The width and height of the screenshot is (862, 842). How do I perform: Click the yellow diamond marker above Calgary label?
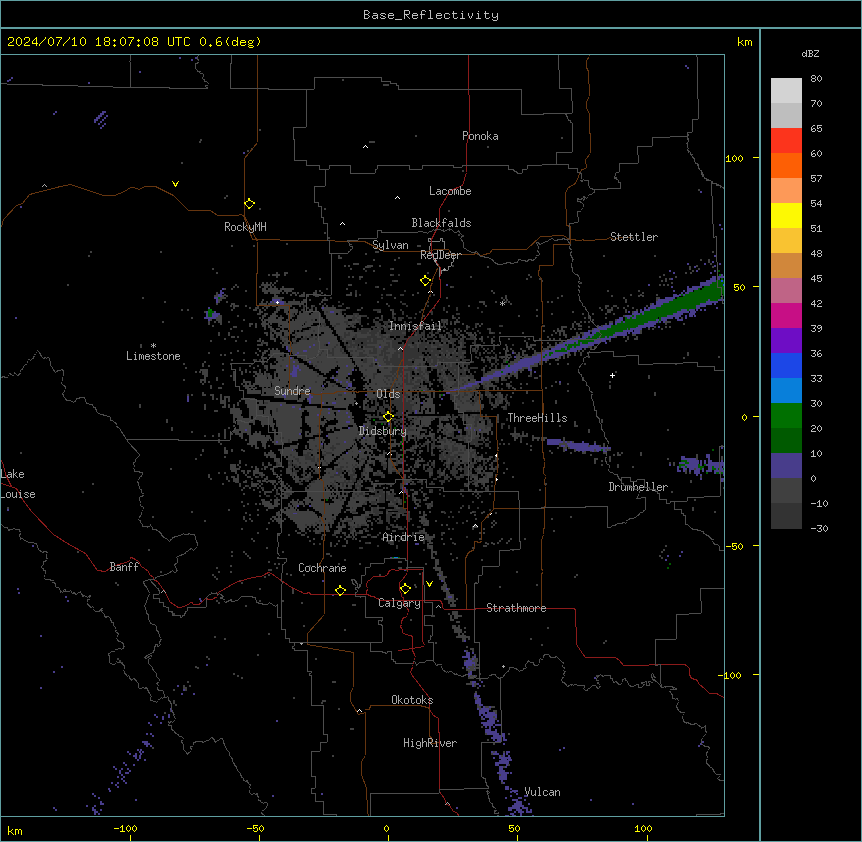pyautogui.click(x=405, y=589)
